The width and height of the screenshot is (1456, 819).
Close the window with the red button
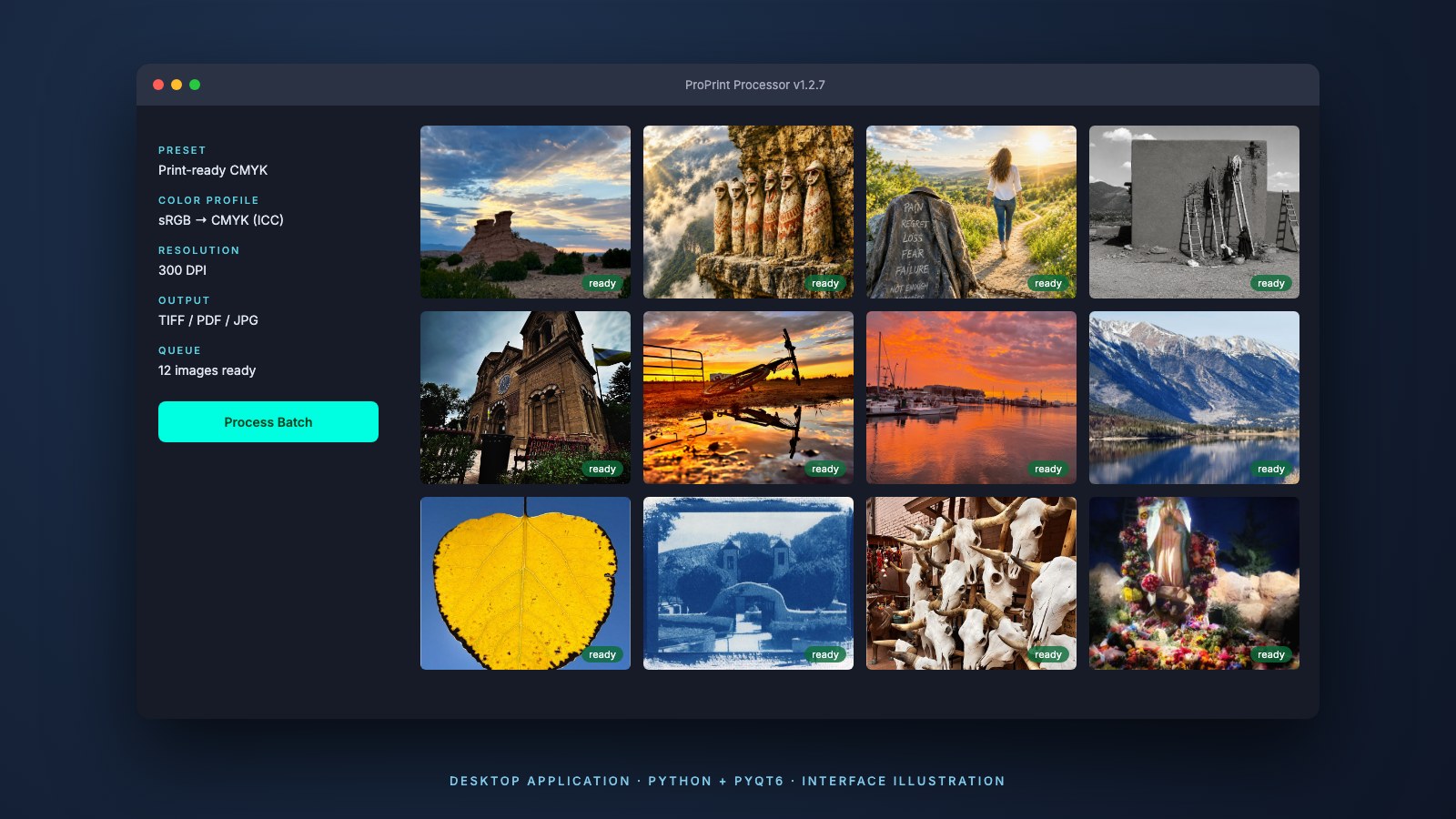click(x=158, y=85)
